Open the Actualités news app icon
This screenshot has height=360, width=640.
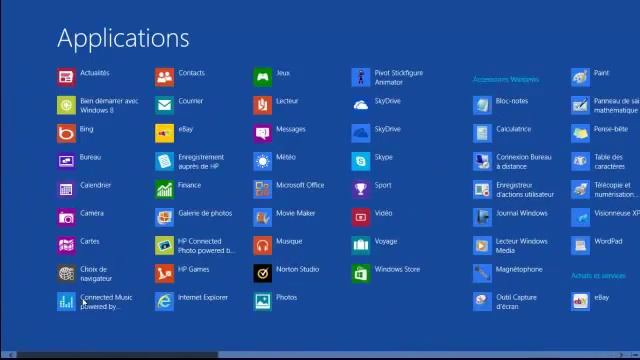point(66,77)
